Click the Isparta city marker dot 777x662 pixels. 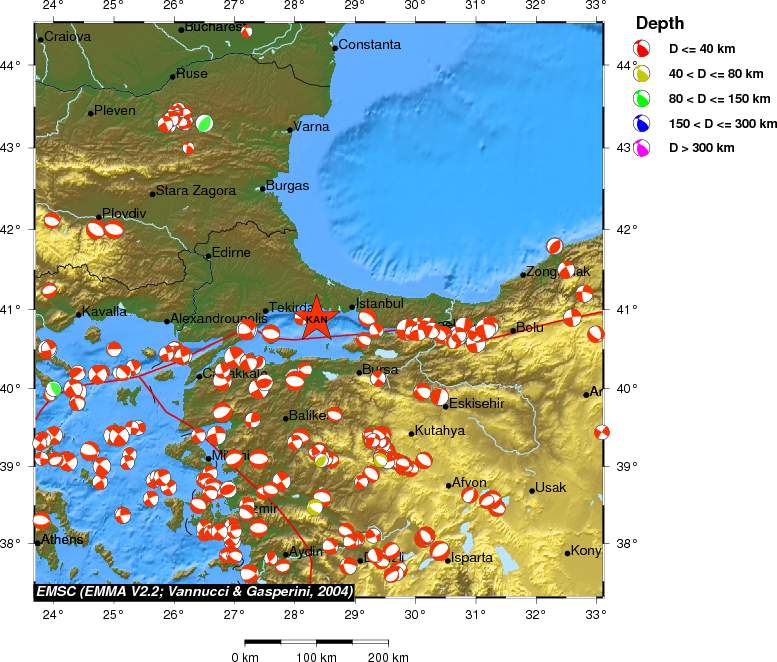pyautogui.click(x=448, y=560)
